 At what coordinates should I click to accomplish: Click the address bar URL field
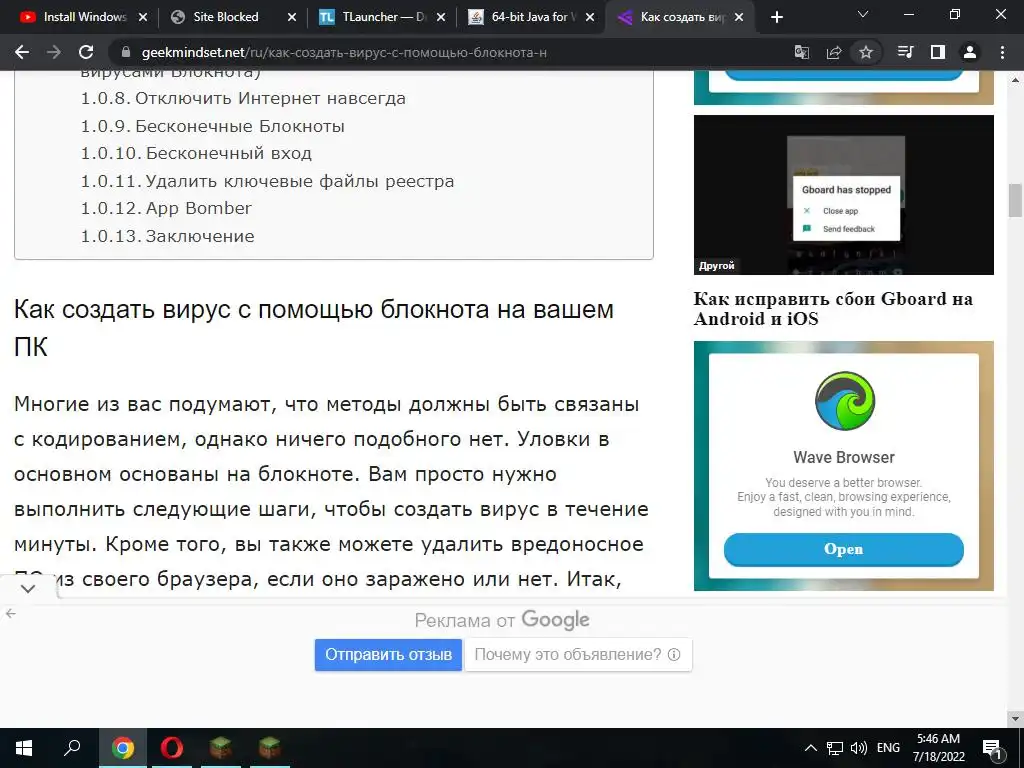coord(451,52)
